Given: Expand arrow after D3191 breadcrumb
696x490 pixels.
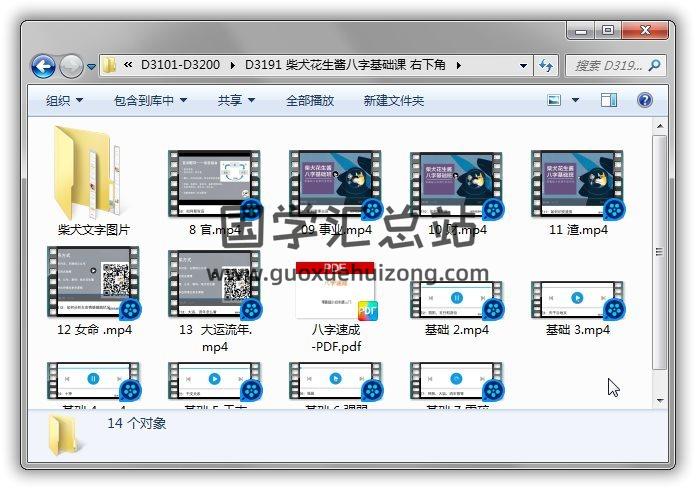Looking at the screenshot, I should 459,66.
